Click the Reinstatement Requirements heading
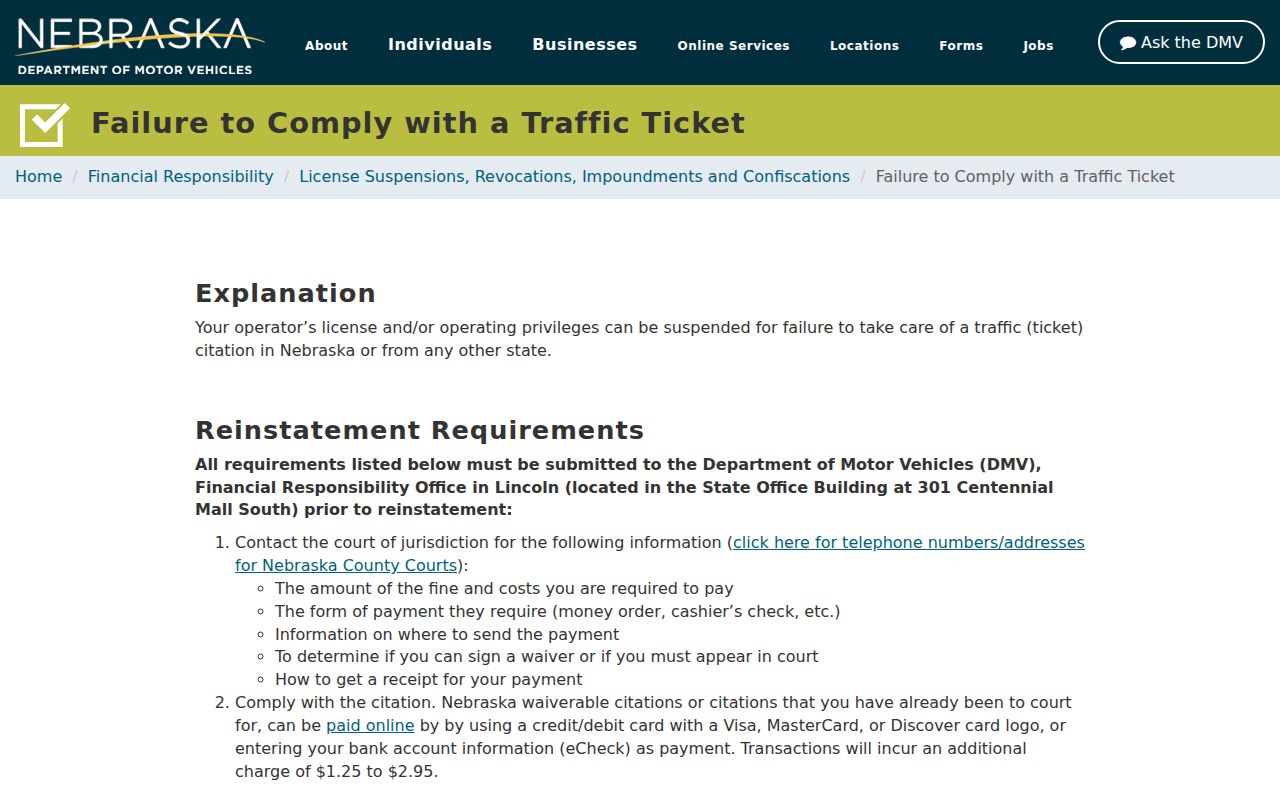 420,430
